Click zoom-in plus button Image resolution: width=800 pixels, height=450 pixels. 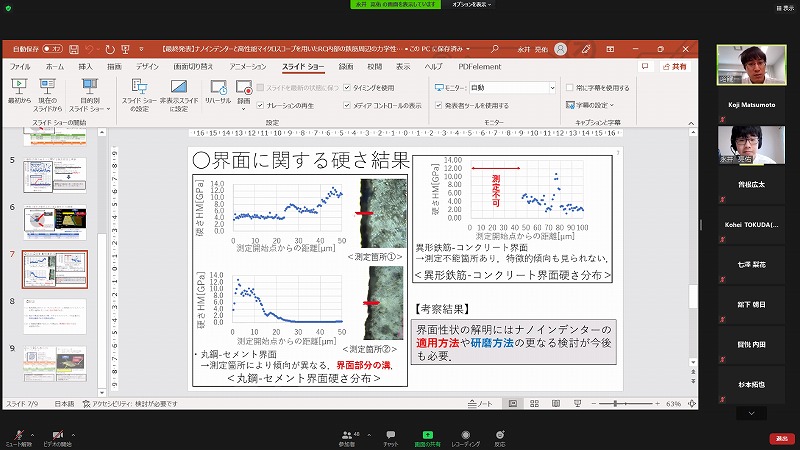pyautogui.click(x=657, y=404)
